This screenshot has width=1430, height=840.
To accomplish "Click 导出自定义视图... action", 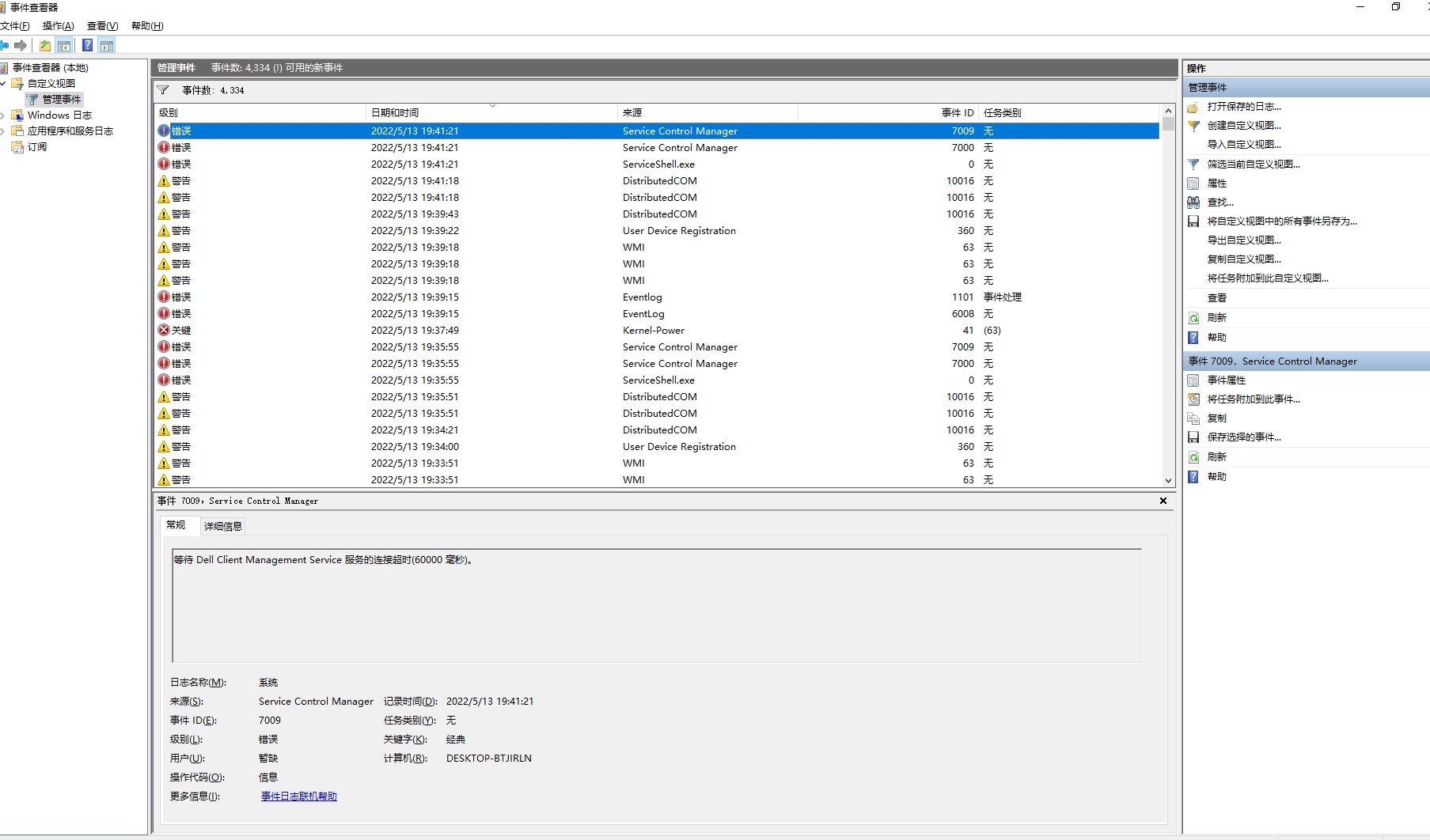I will tap(1244, 240).
